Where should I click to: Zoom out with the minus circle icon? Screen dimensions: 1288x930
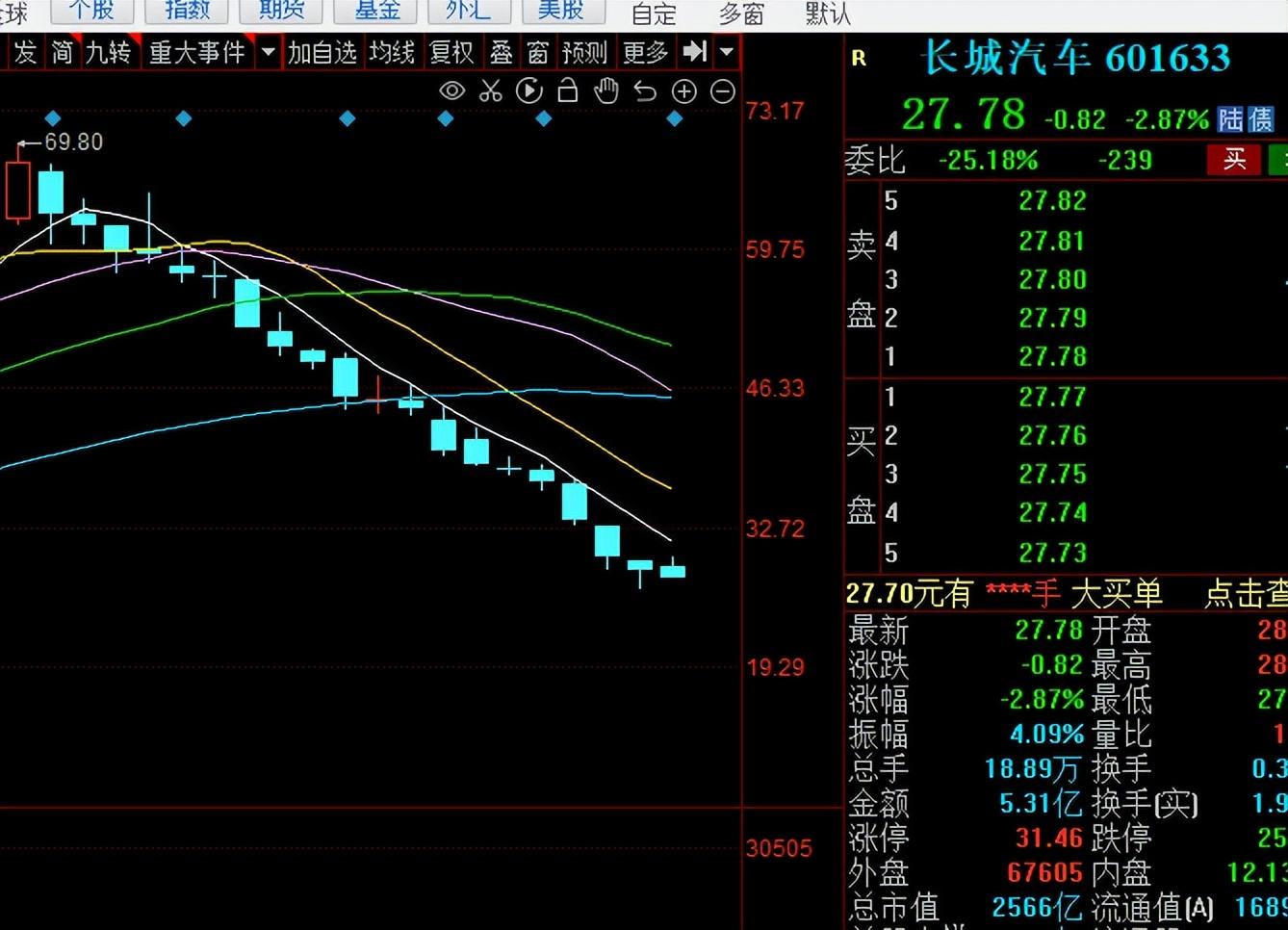coord(723,91)
